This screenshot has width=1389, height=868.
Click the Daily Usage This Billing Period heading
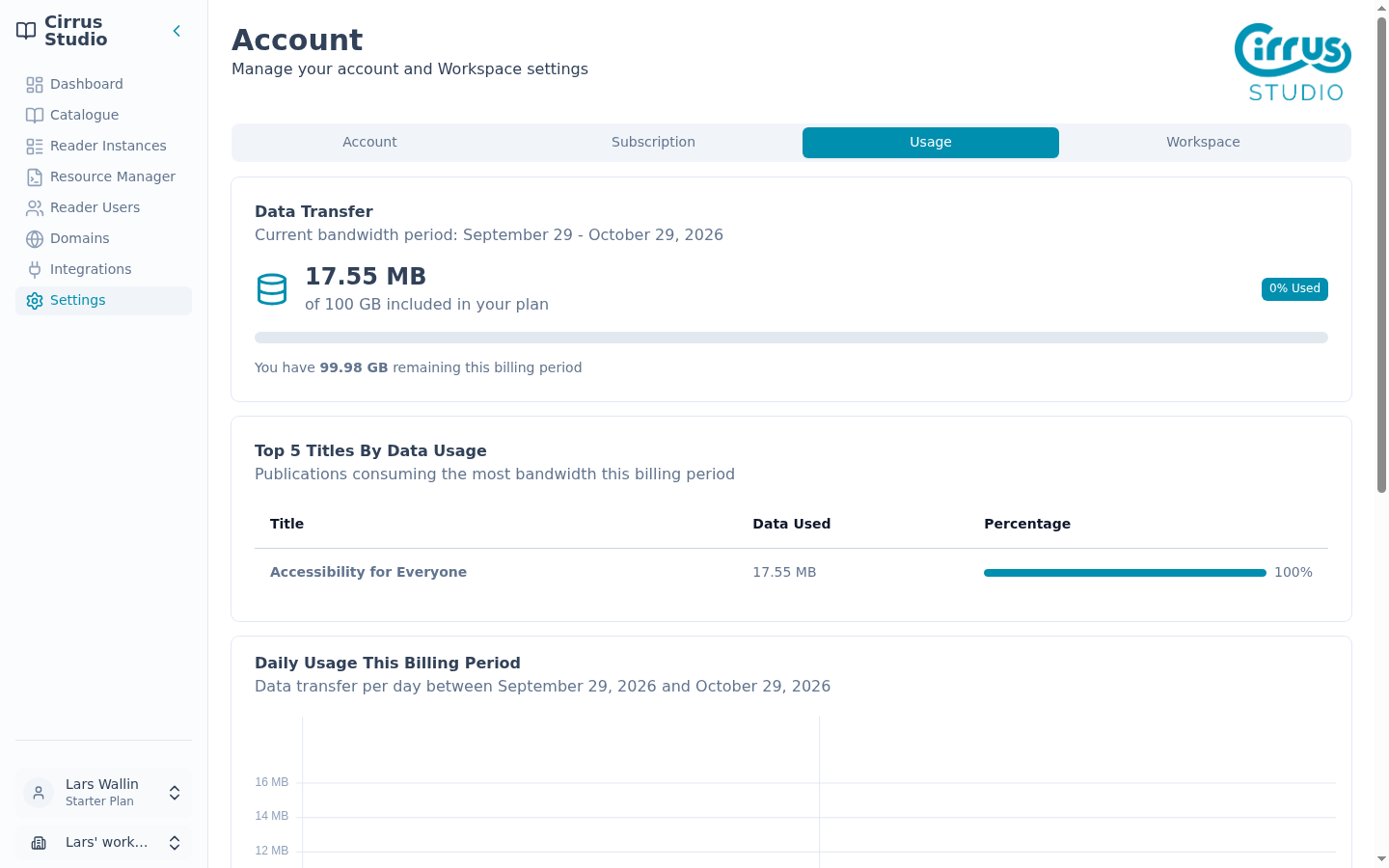pos(388,664)
